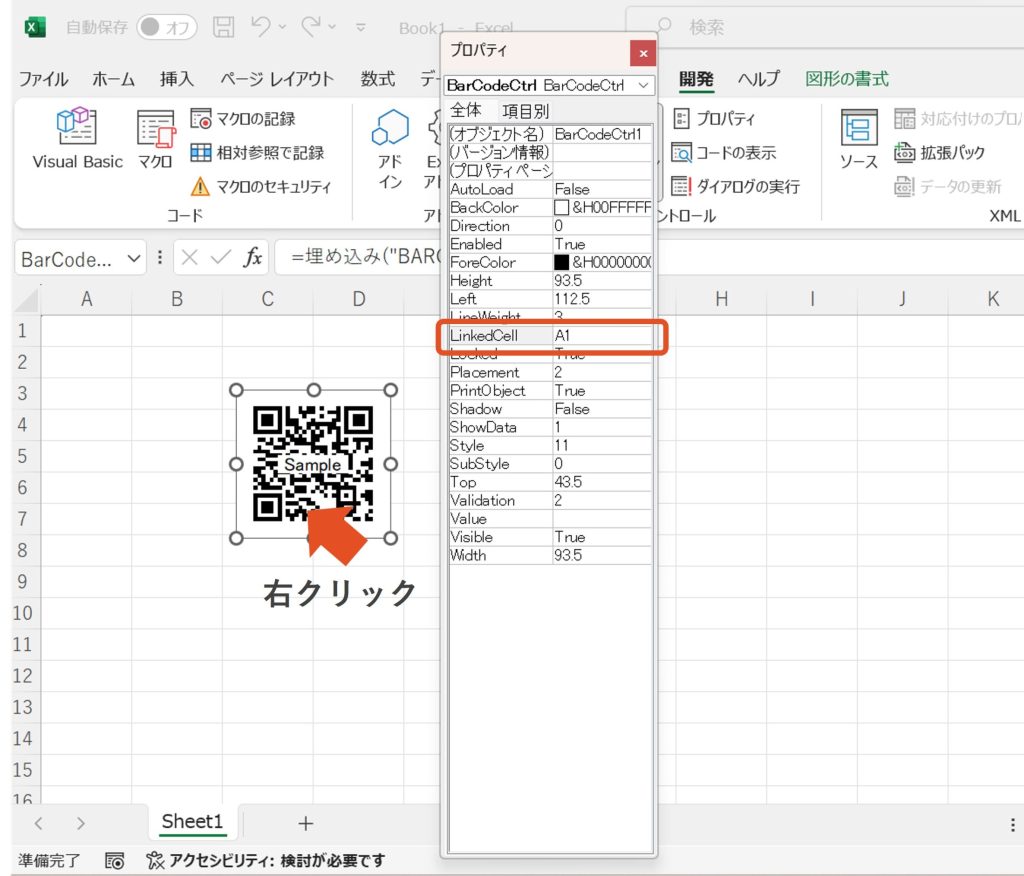Screen dimensions: 1024x876
Task: Switch to the Sheet1 tab
Action: pyautogui.click(x=193, y=822)
